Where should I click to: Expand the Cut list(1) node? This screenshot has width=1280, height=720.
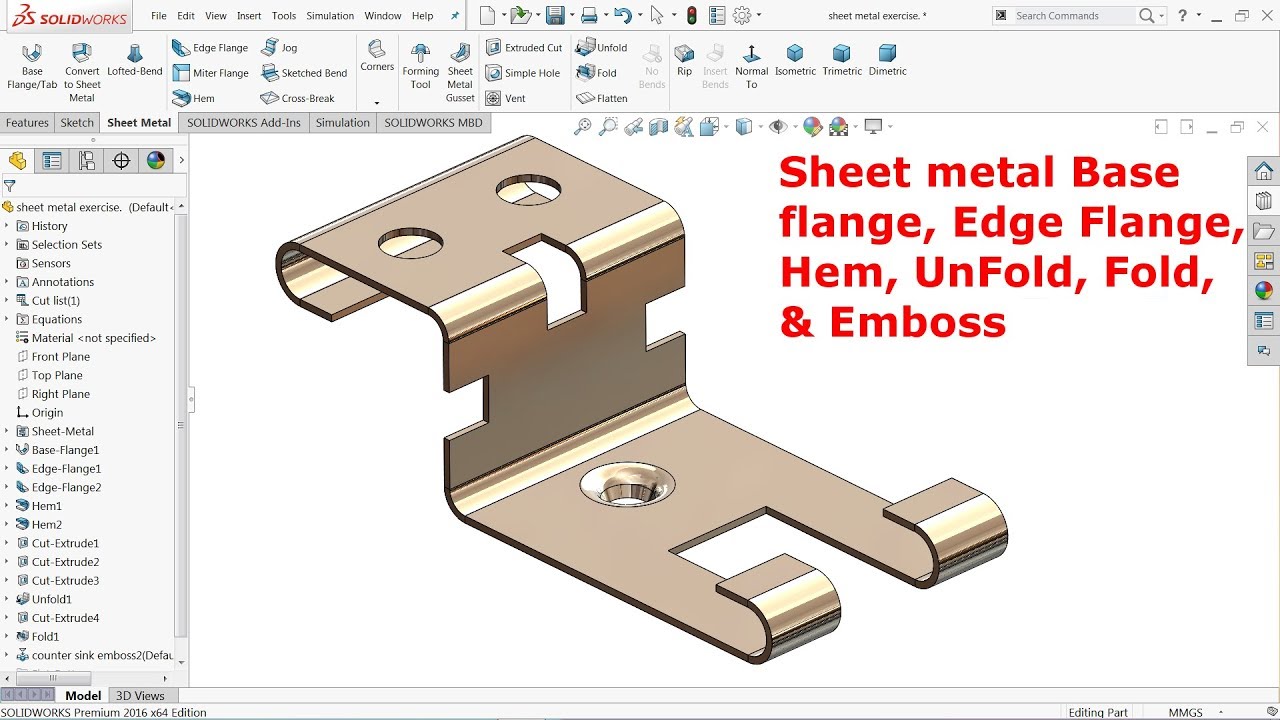click(7, 301)
